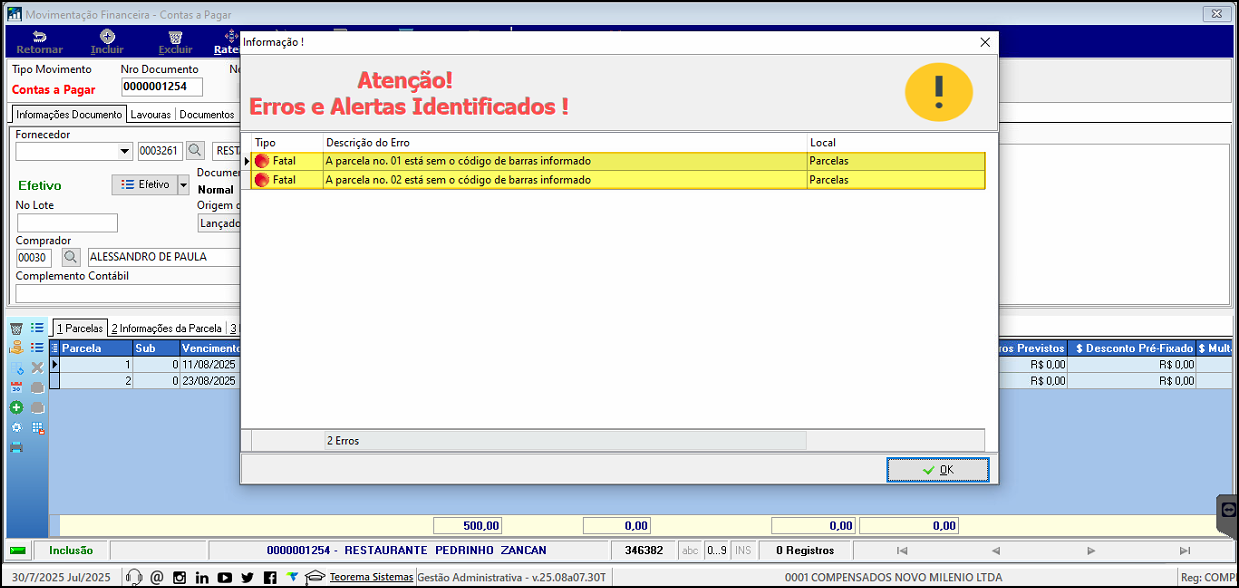This screenshot has width=1239, height=588.
Task: Click the gray X icon in sidebar
Action: (x=38, y=368)
